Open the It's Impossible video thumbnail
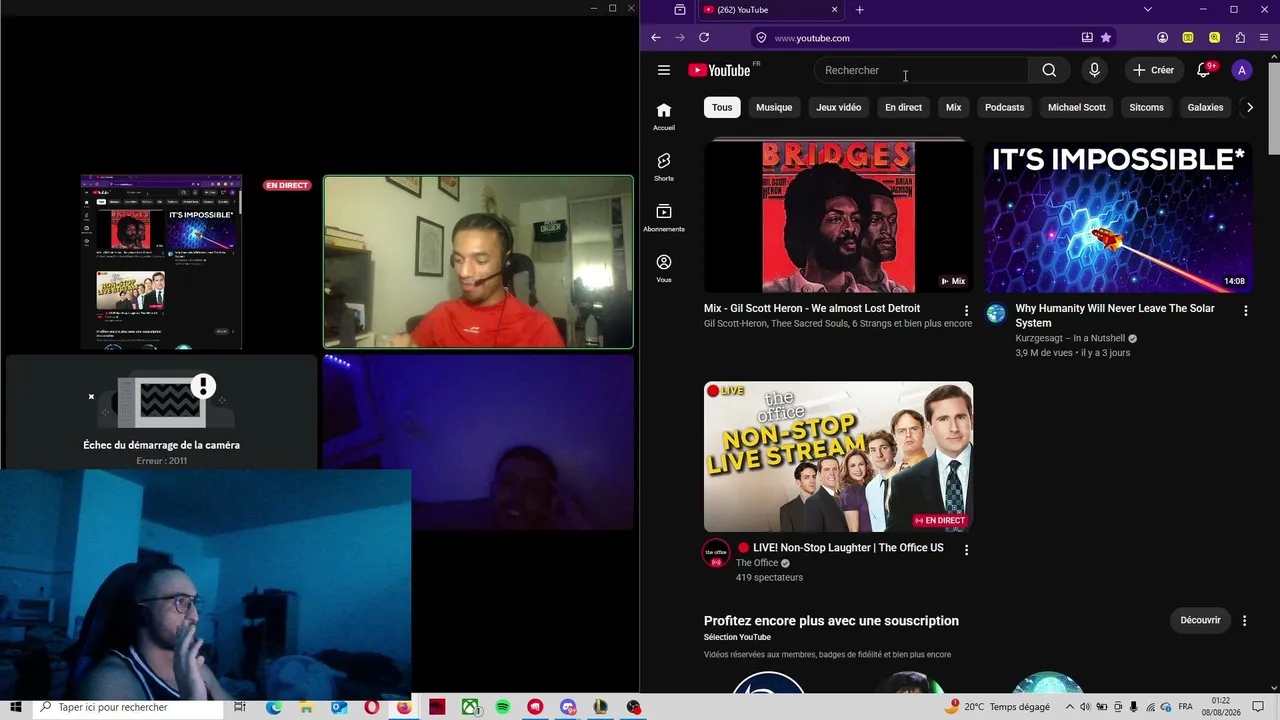 [1118, 217]
